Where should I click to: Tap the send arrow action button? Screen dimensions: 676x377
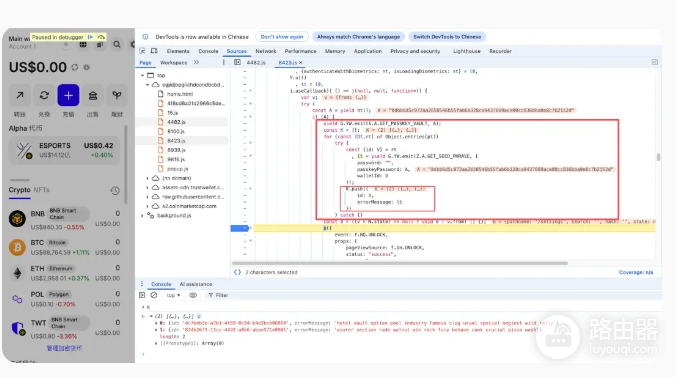click(20, 95)
